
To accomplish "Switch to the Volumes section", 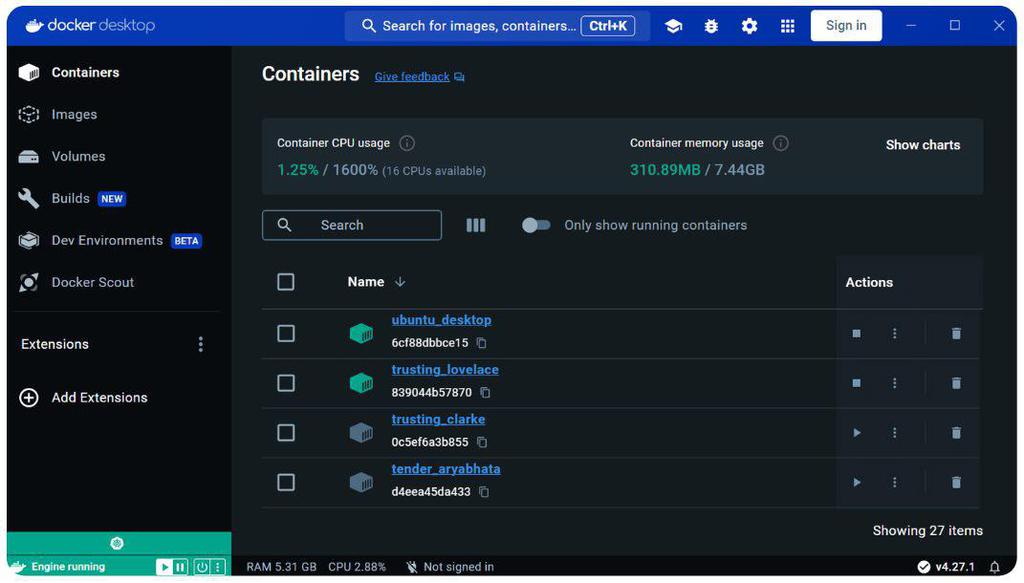I will click(77, 156).
